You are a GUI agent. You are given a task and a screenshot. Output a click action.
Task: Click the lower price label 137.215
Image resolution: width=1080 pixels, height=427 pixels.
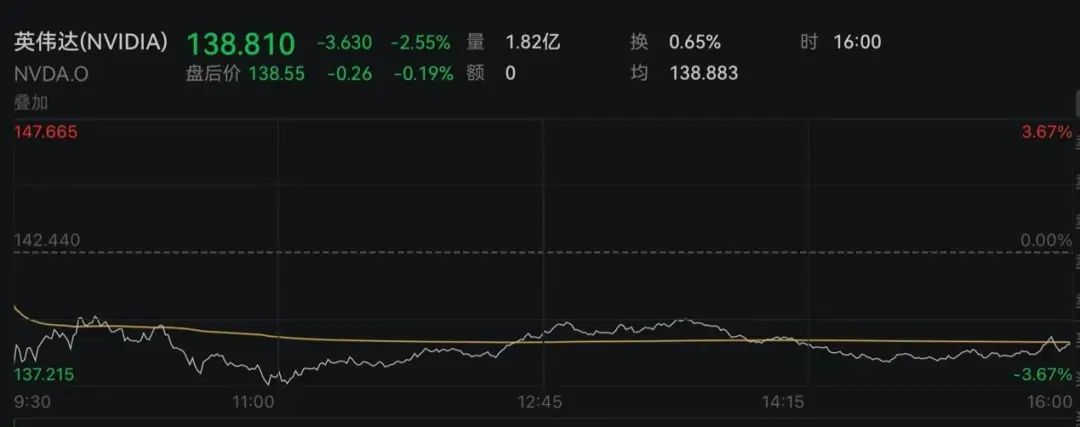[44, 375]
